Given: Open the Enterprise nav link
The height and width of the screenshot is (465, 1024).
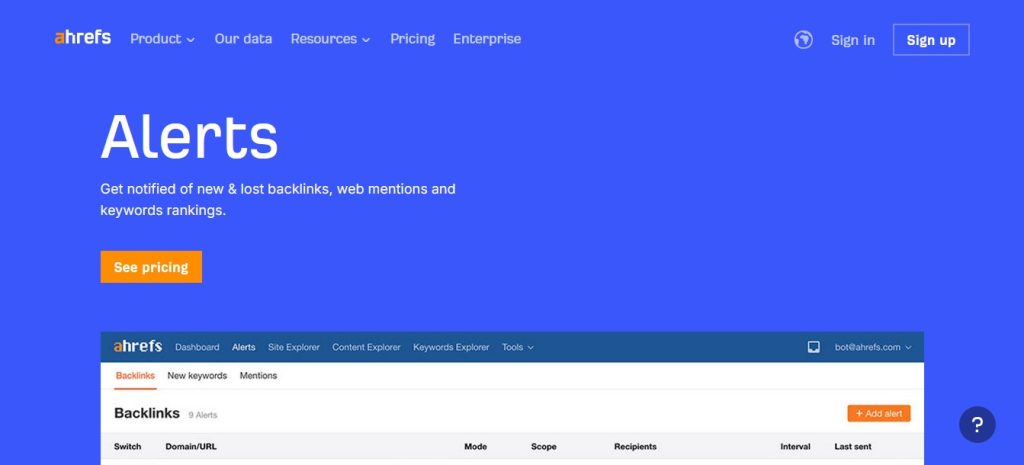Looking at the screenshot, I should pyautogui.click(x=487, y=39).
